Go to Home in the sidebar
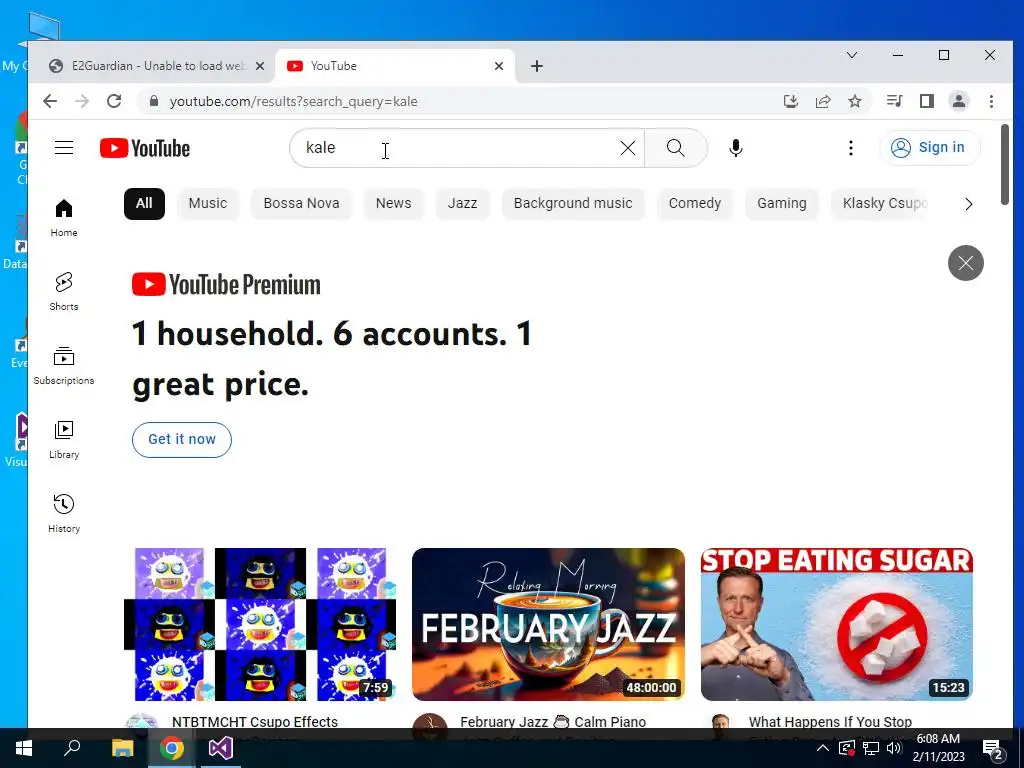This screenshot has width=1024, height=768. [64, 217]
